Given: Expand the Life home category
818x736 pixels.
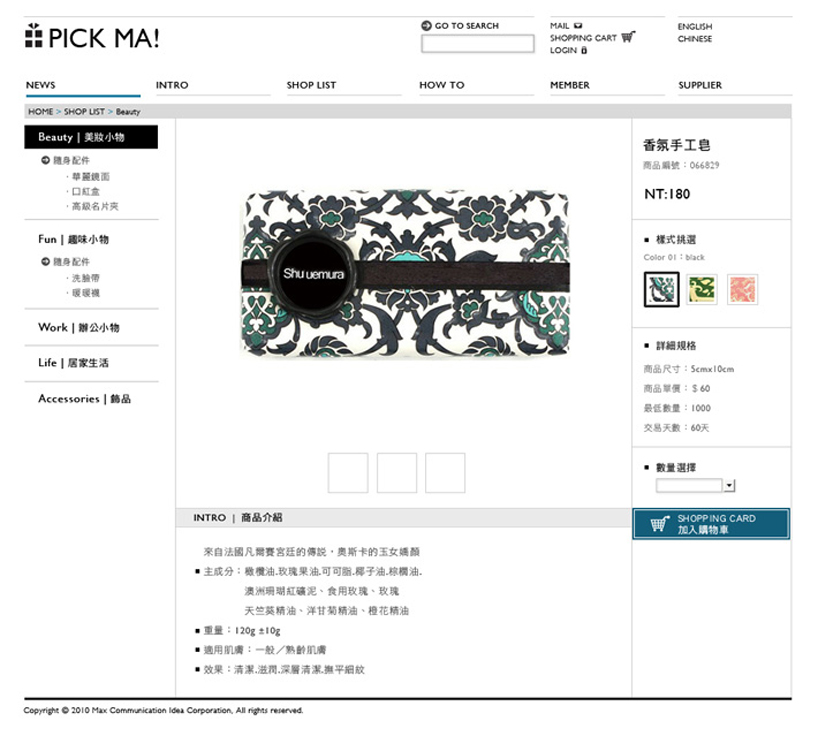Looking at the screenshot, I should pyautogui.click(x=74, y=363).
